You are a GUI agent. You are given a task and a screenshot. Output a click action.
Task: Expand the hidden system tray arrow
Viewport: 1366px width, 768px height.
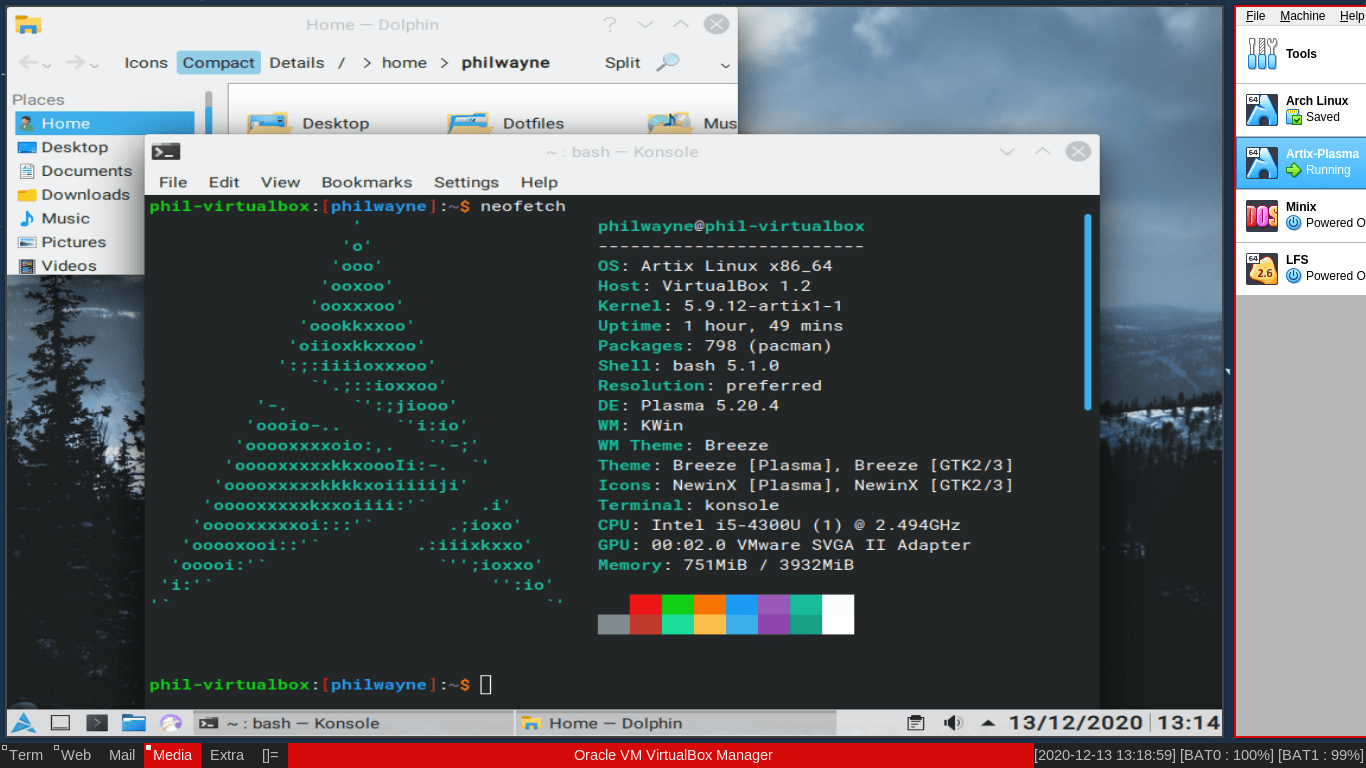(988, 723)
